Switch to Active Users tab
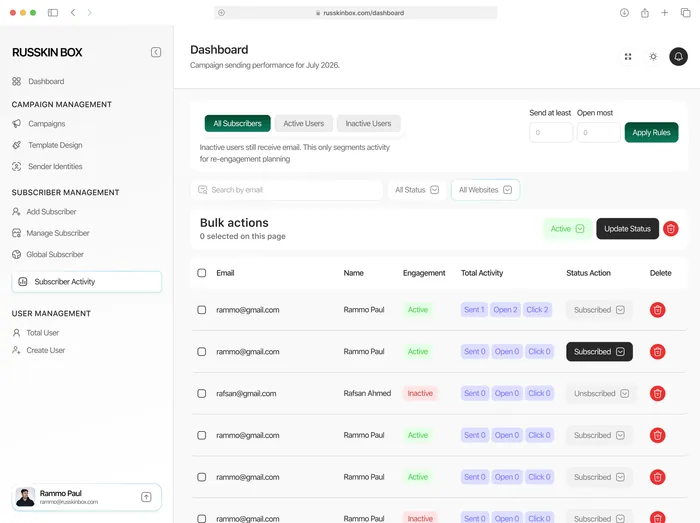Image resolution: width=700 pixels, height=523 pixels. click(x=304, y=124)
